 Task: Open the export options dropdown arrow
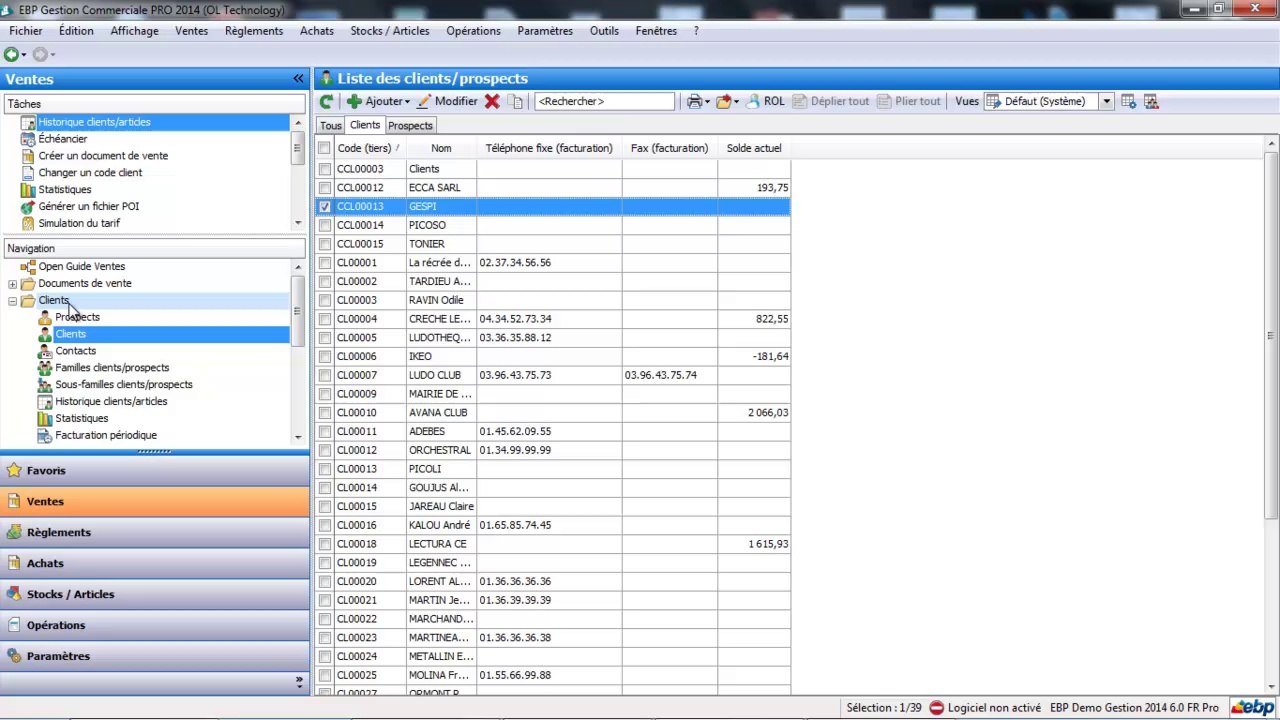pos(737,102)
